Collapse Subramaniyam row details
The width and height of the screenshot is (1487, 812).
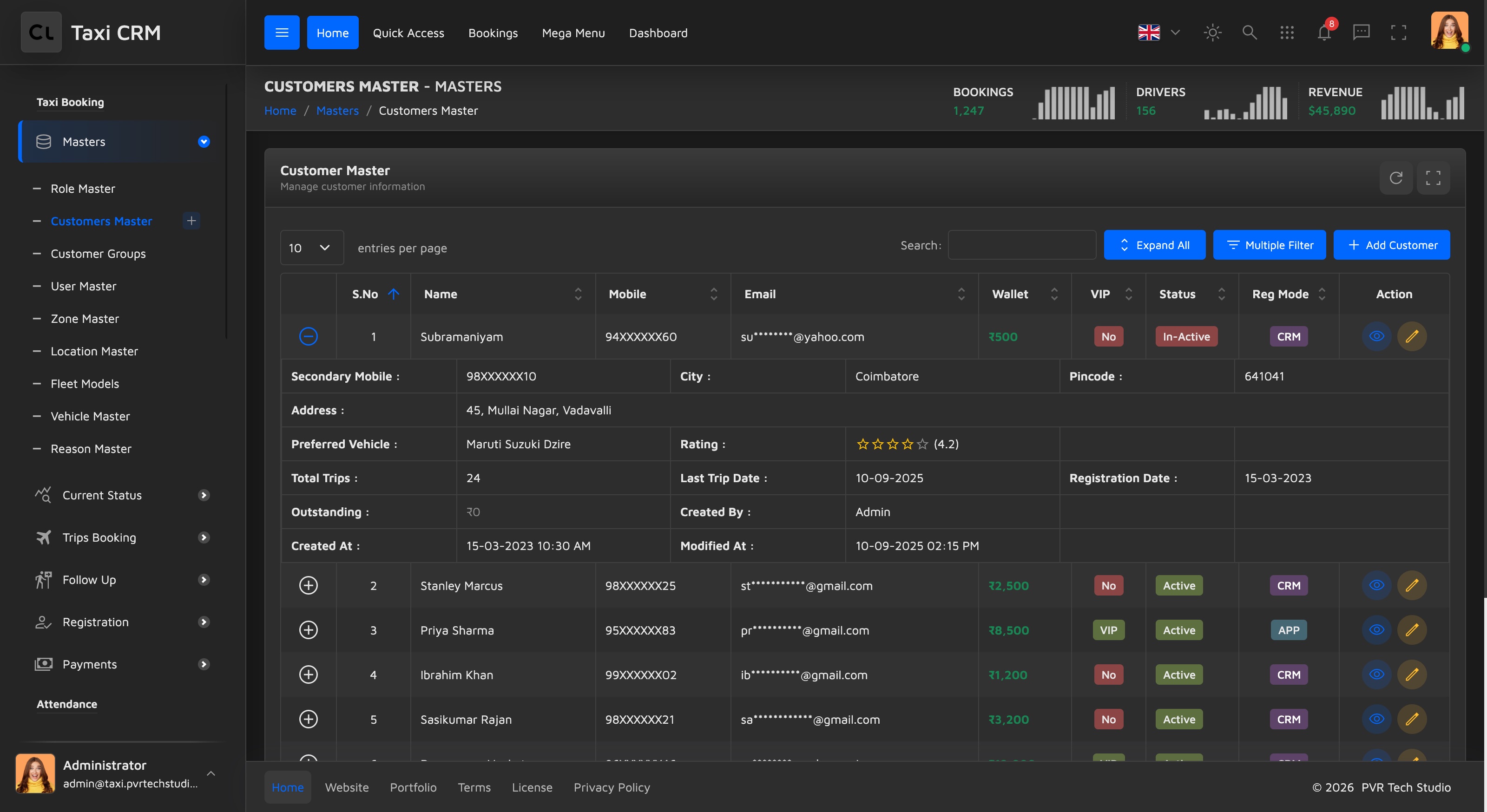pos(308,336)
